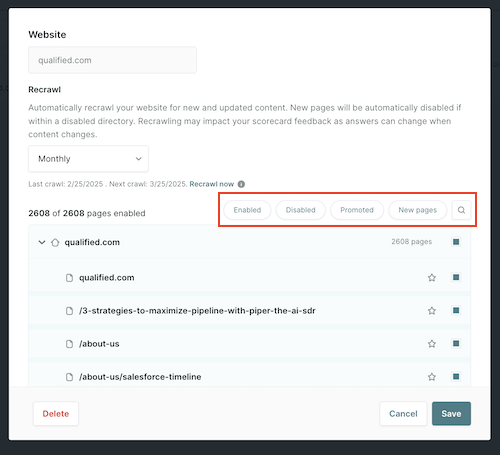Filter pages by Promoted
The image size is (500, 455).
coord(357,210)
